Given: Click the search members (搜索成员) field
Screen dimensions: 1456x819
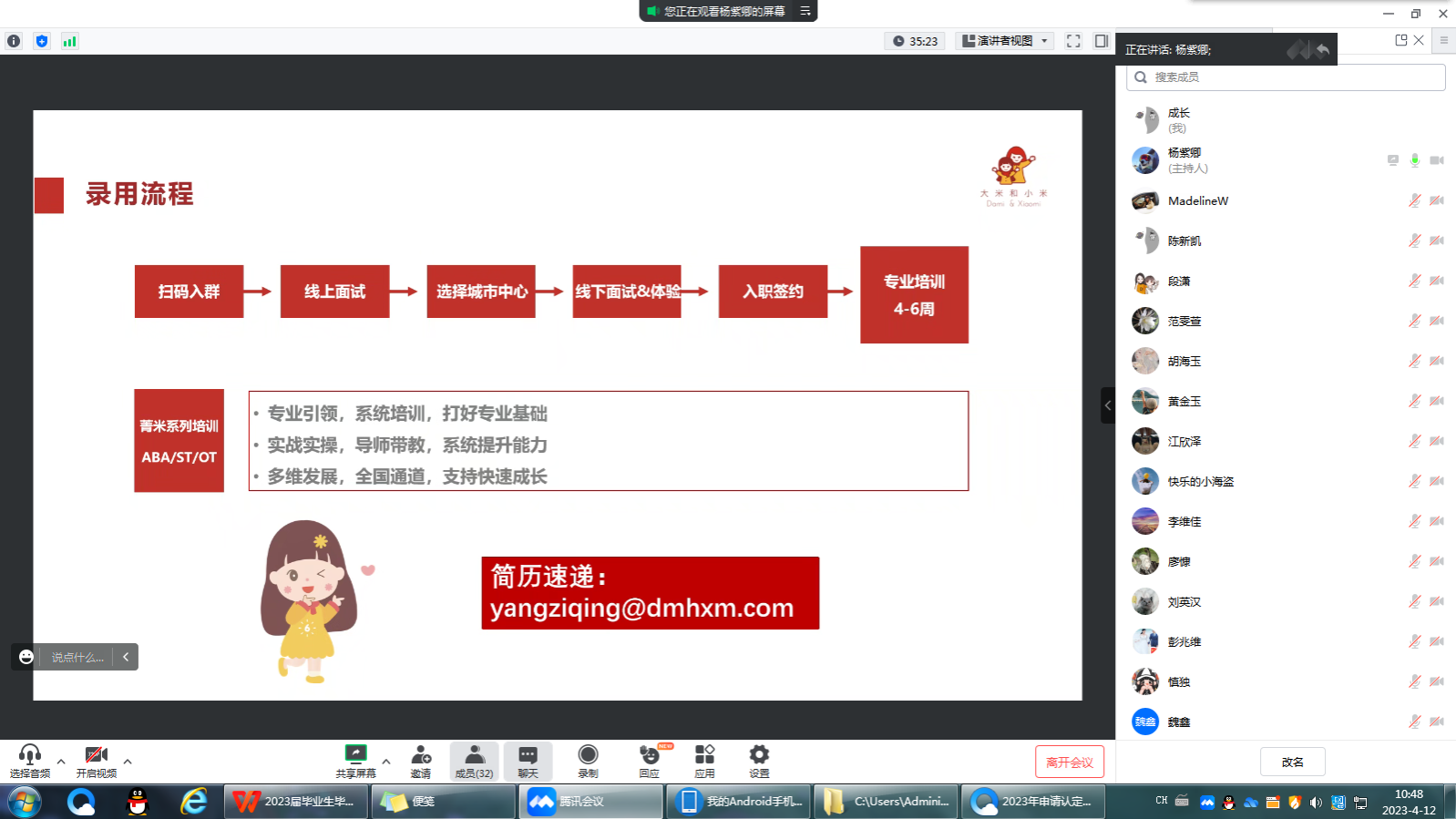Looking at the screenshot, I should [x=1286, y=77].
